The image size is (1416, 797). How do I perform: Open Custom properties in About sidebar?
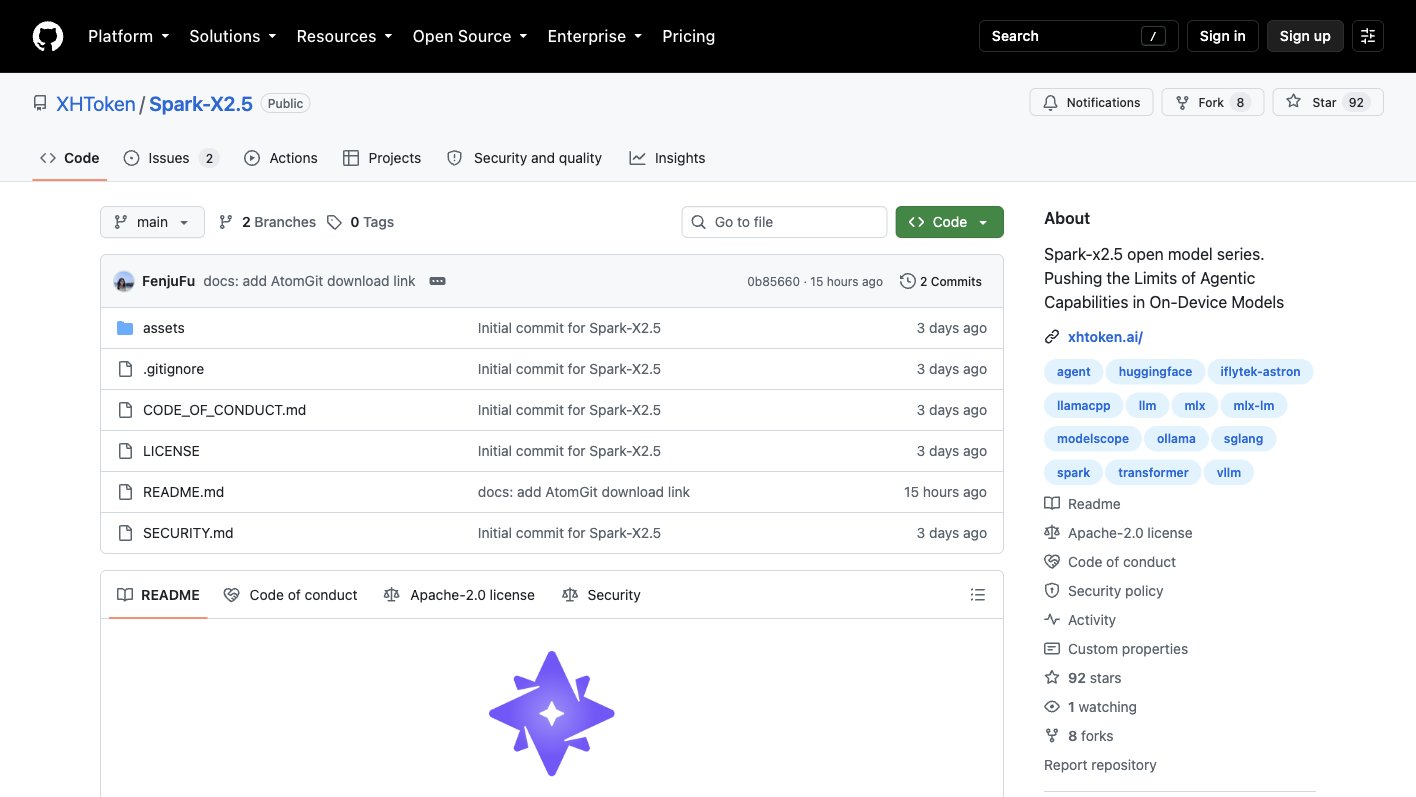tap(1116, 649)
